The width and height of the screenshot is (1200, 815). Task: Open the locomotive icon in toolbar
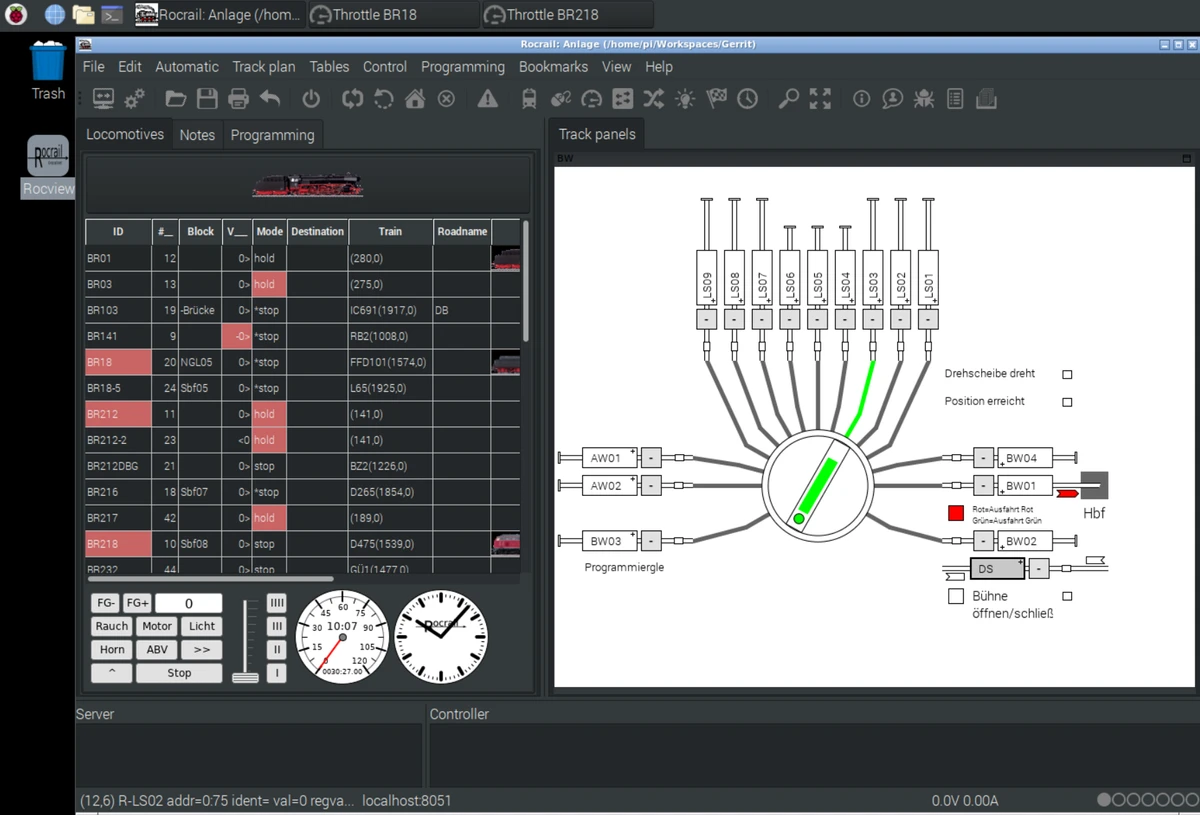529,99
